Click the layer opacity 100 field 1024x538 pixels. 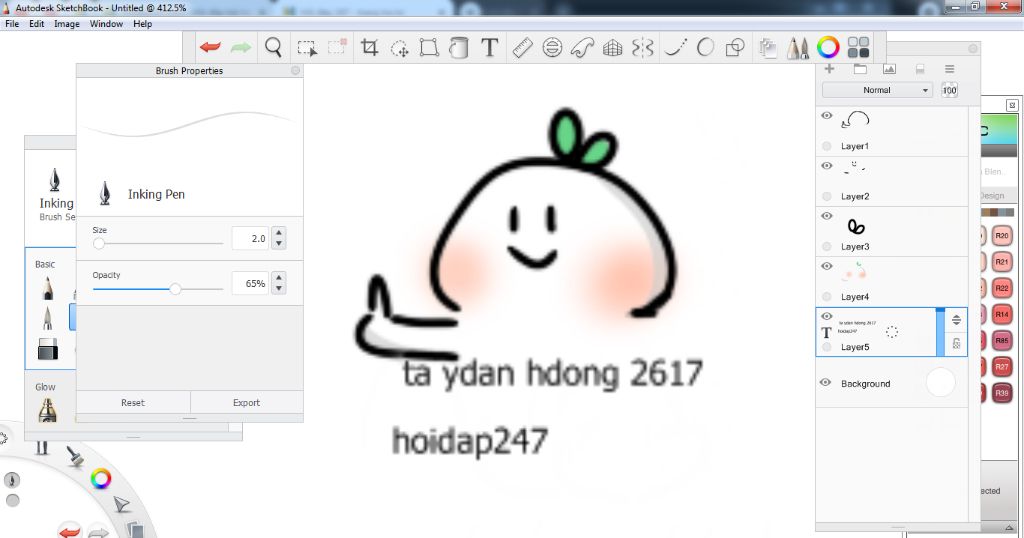click(950, 90)
